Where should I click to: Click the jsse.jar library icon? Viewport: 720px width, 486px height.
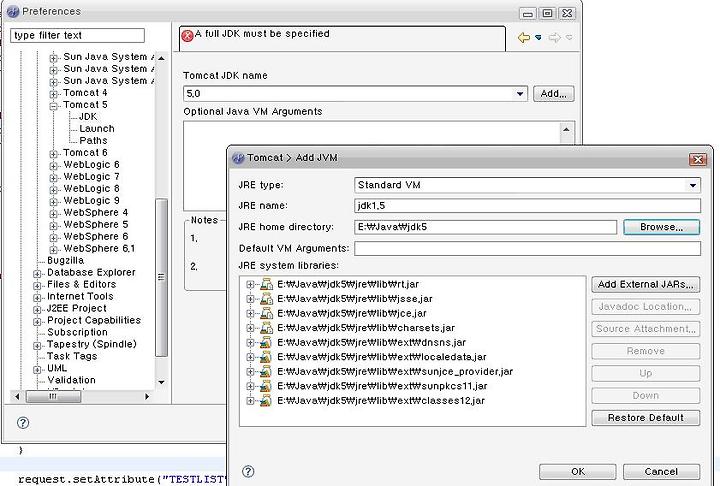click(x=266, y=299)
